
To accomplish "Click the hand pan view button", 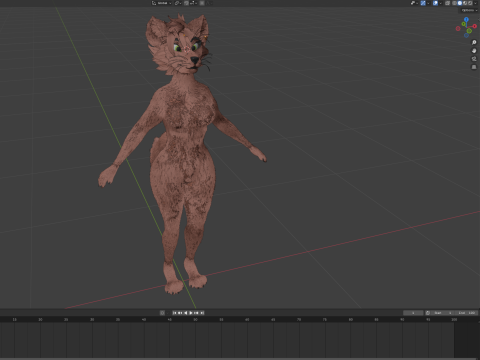I will point(474,51).
